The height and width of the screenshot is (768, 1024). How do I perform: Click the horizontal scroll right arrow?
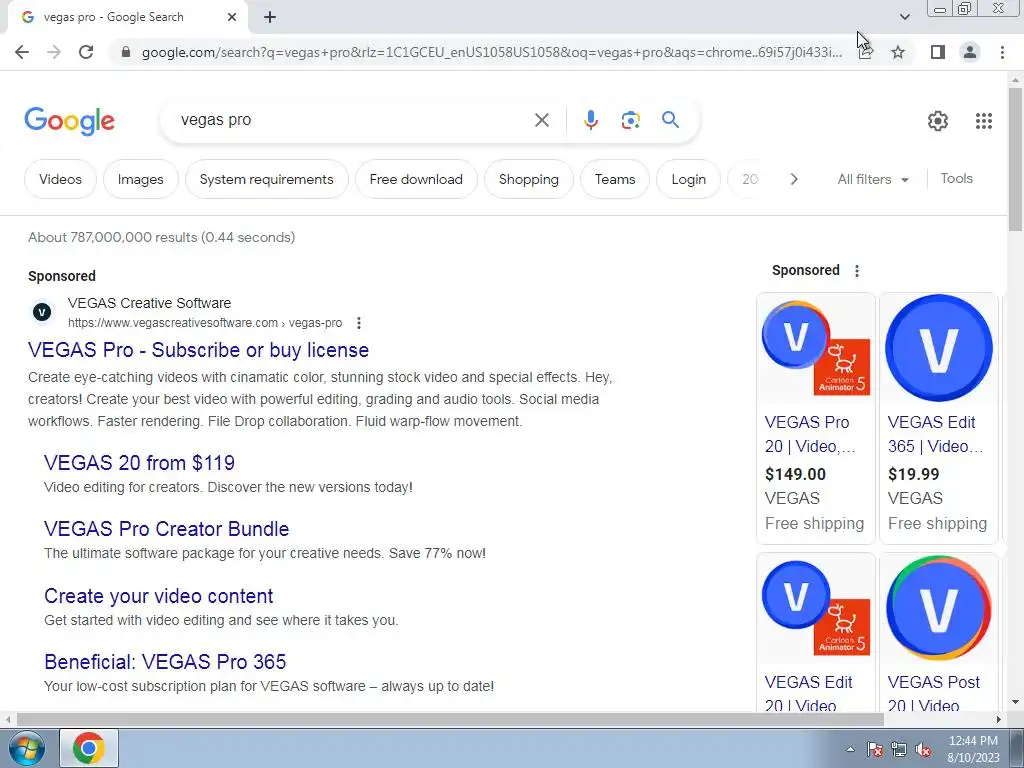coord(999,719)
